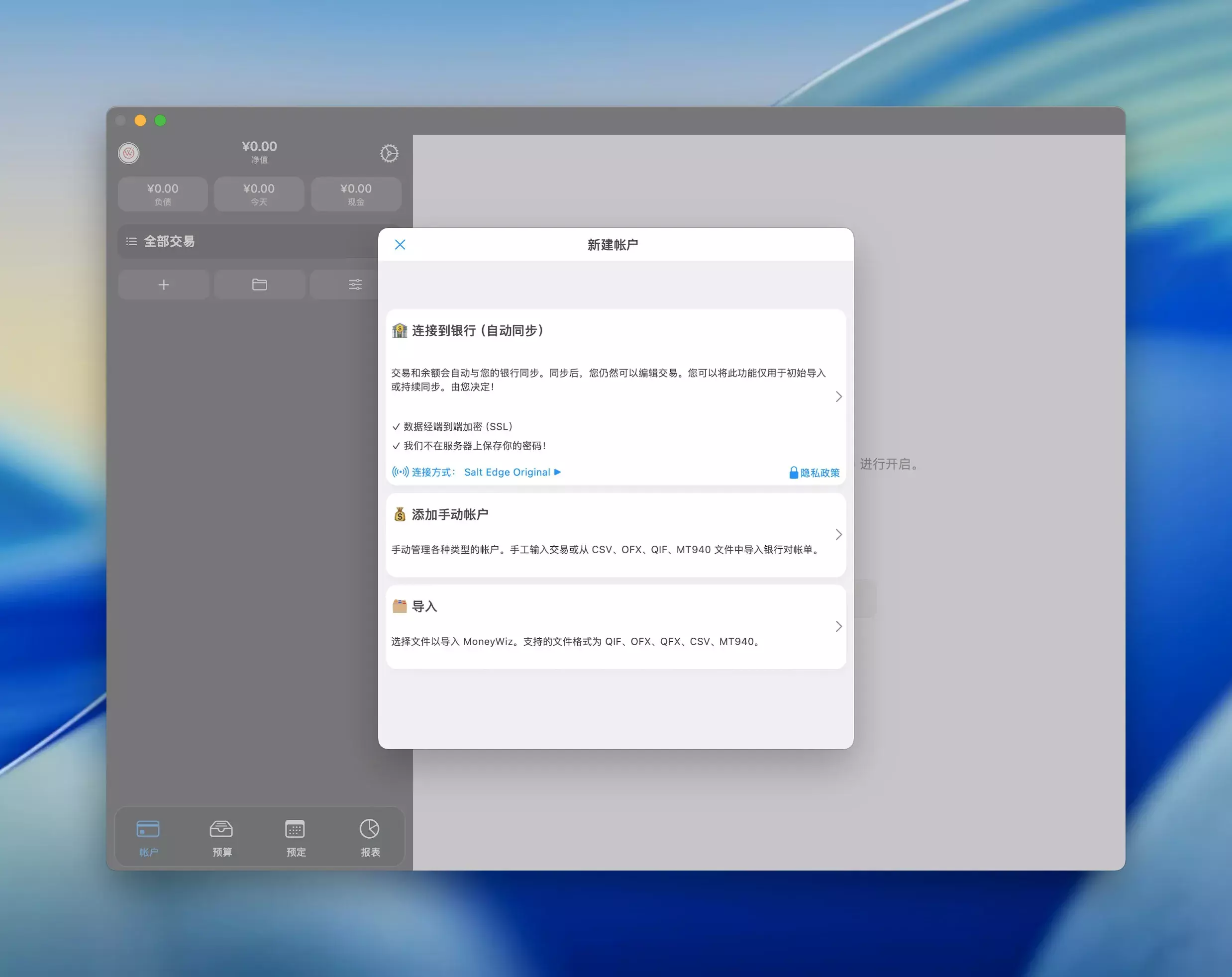Viewport: 1232px width, 977px height.
Task: Expand the import option chevron
Action: 838,627
